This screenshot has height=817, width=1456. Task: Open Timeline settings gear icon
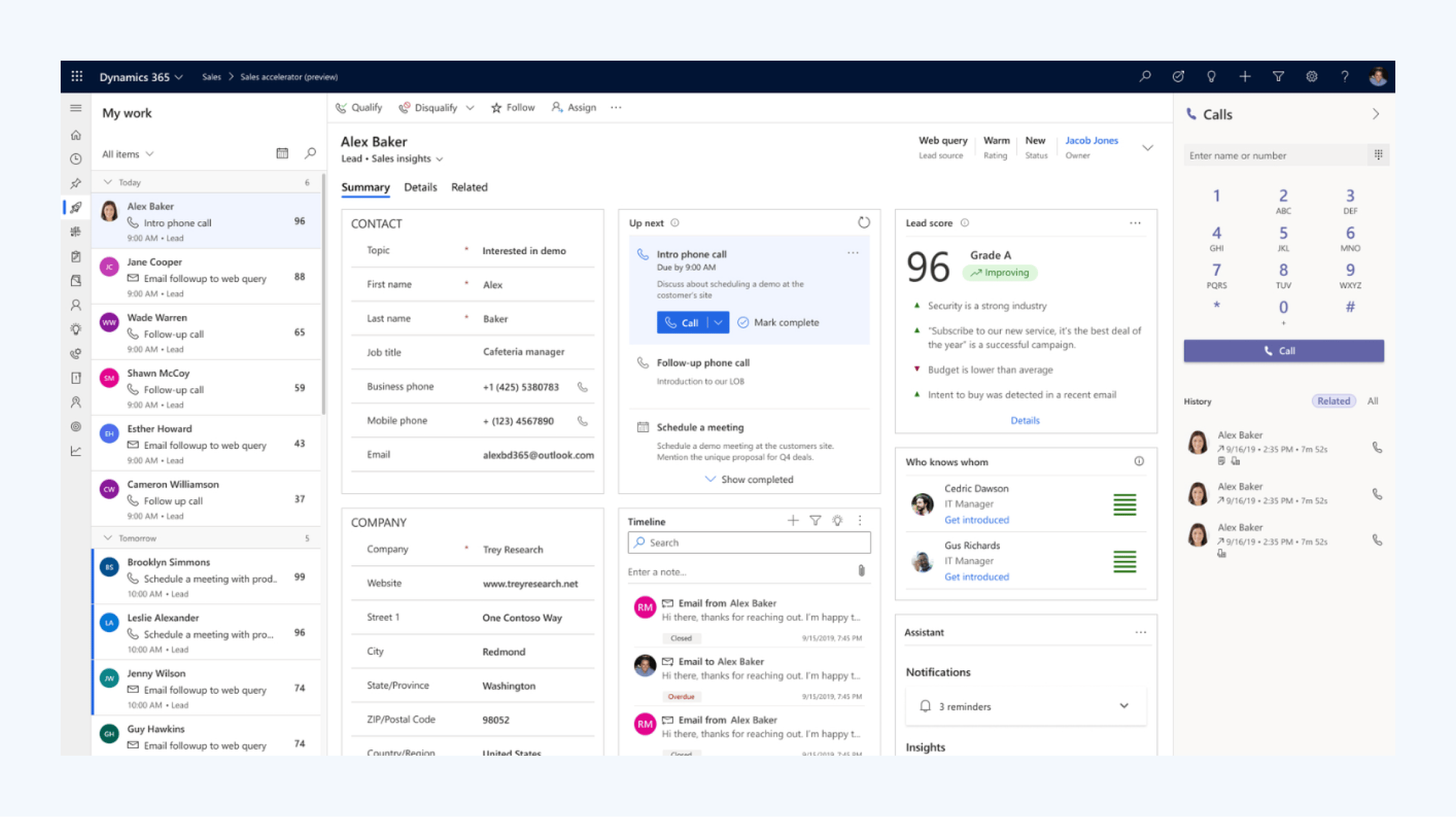click(x=837, y=520)
